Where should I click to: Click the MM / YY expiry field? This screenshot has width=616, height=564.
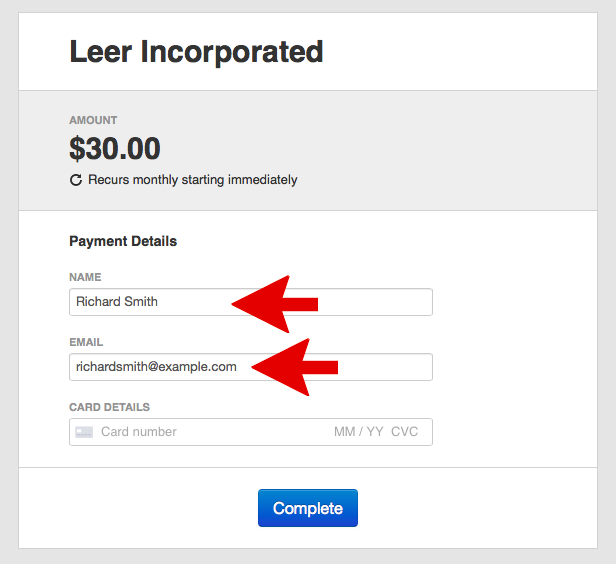click(359, 432)
